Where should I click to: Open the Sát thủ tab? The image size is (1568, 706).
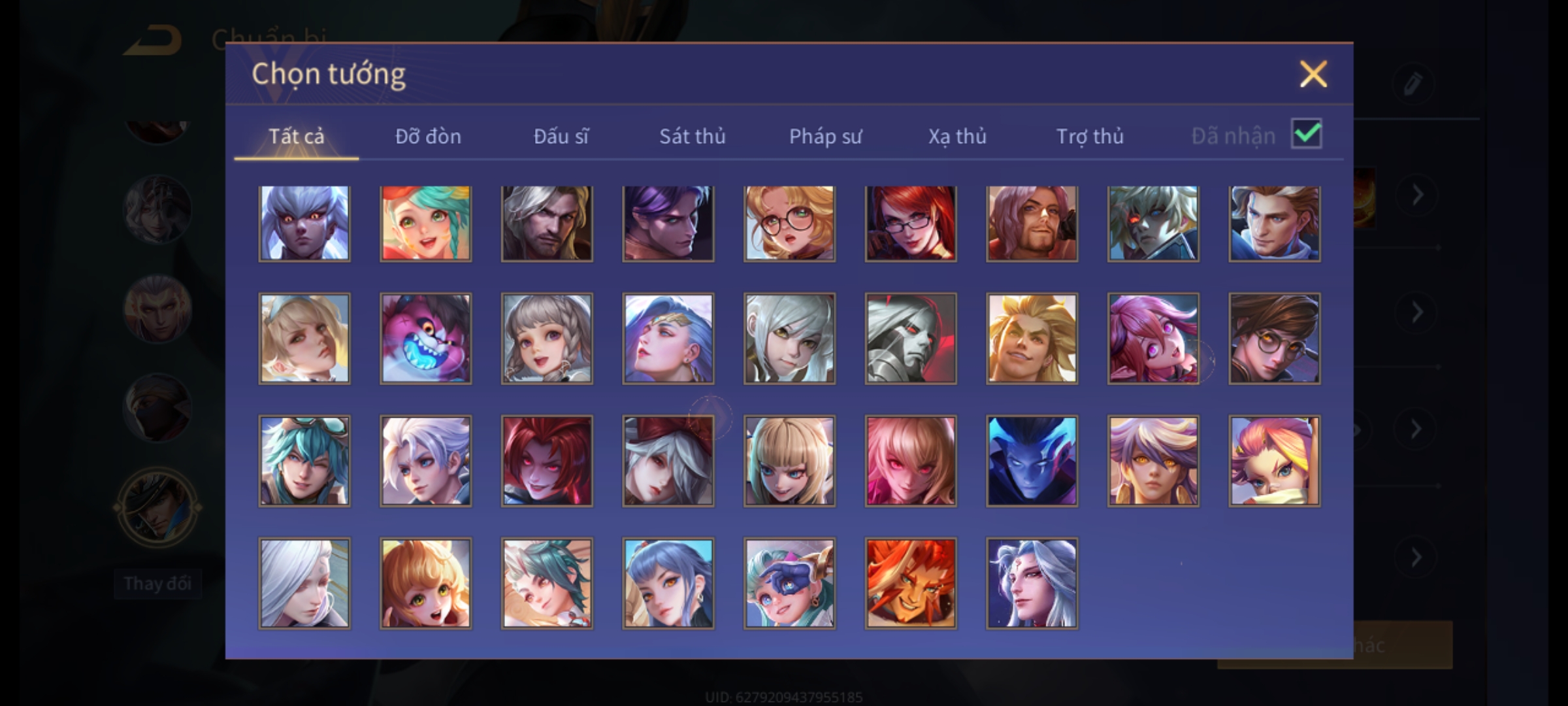coord(692,136)
